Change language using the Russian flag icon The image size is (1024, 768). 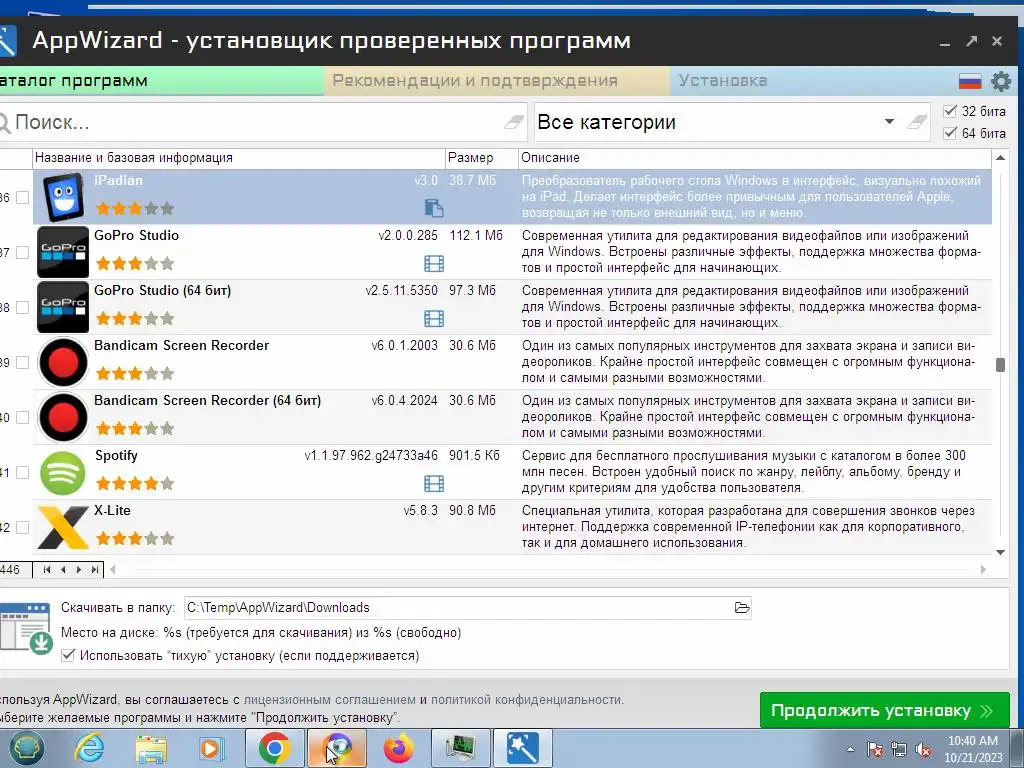[970, 81]
